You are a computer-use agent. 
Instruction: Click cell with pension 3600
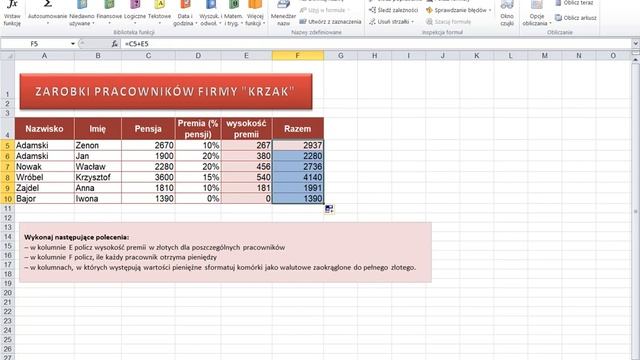[148, 177]
